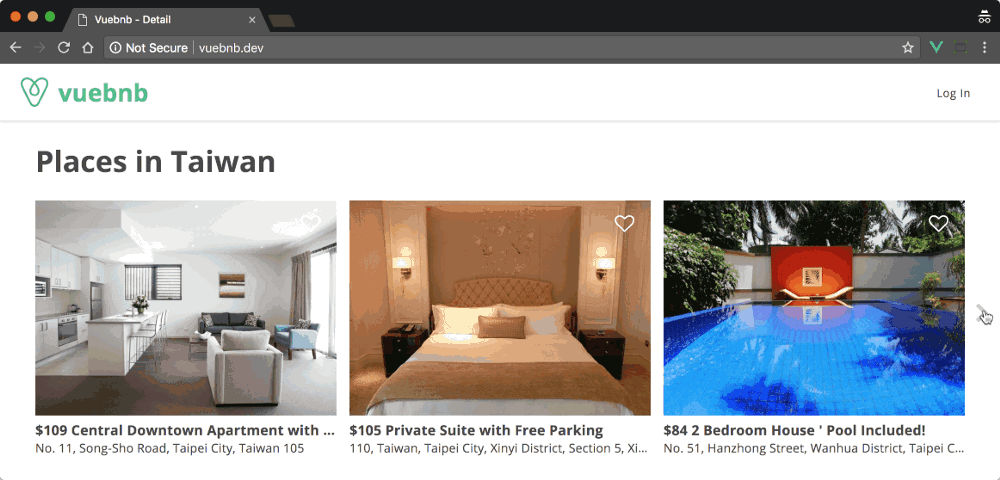1000x480 pixels.
Task: Click the vuebnb logo icon
Action: click(34, 92)
